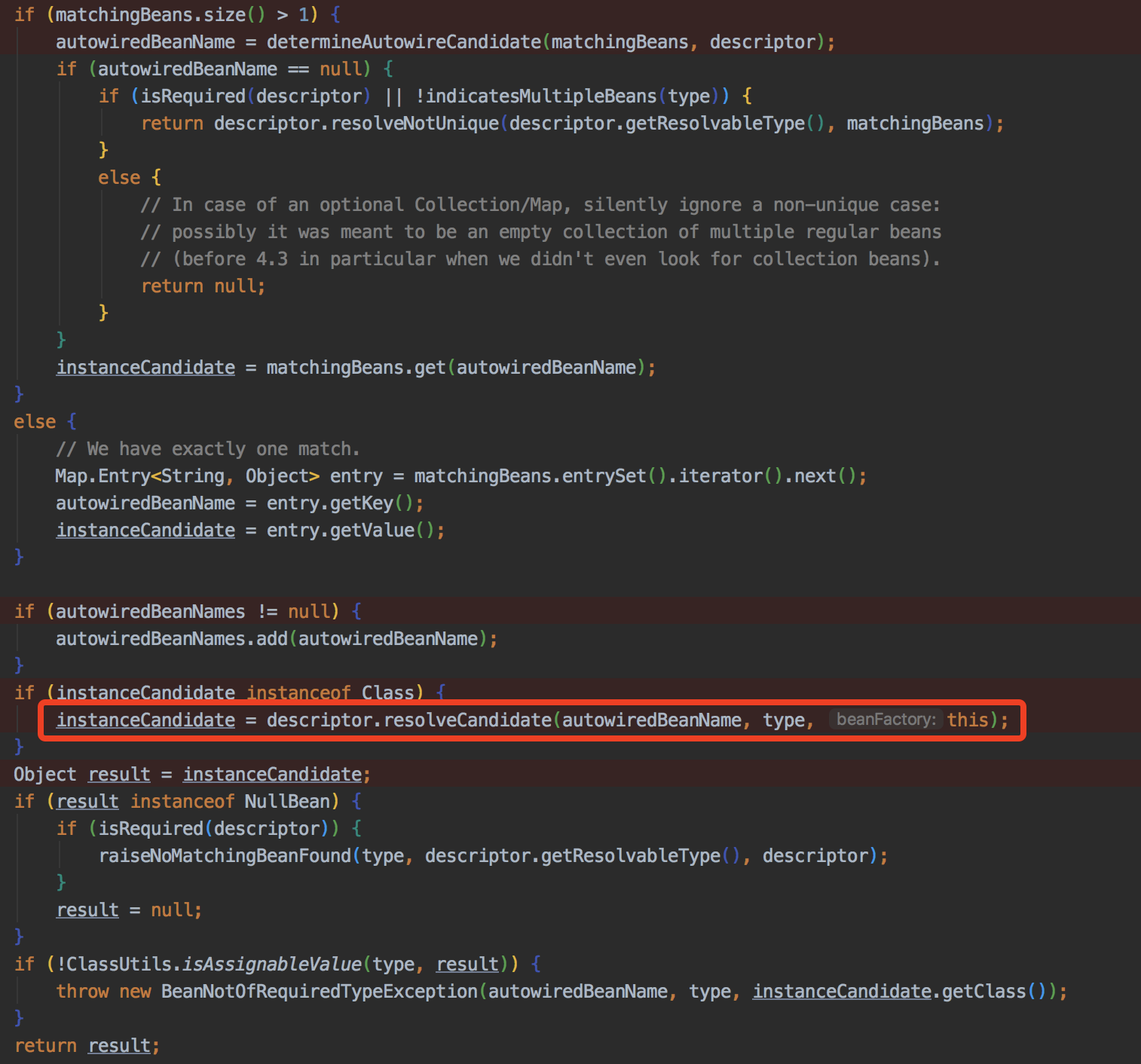The image size is (1141, 1064).
Task: Click the raiseNoMatchingBeanFound method call
Action: pos(225,856)
